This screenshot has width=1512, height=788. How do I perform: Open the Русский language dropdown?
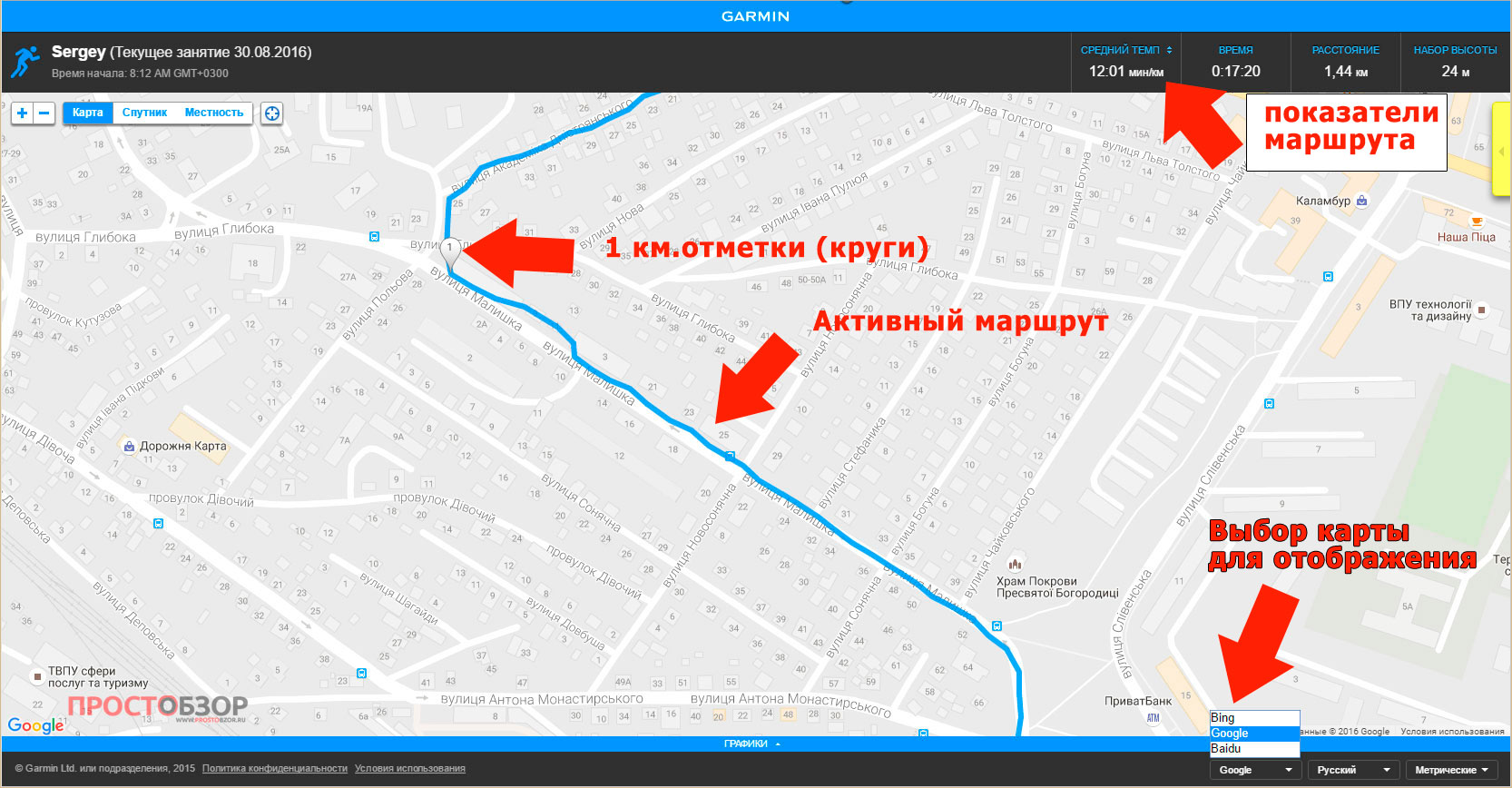1354,770
